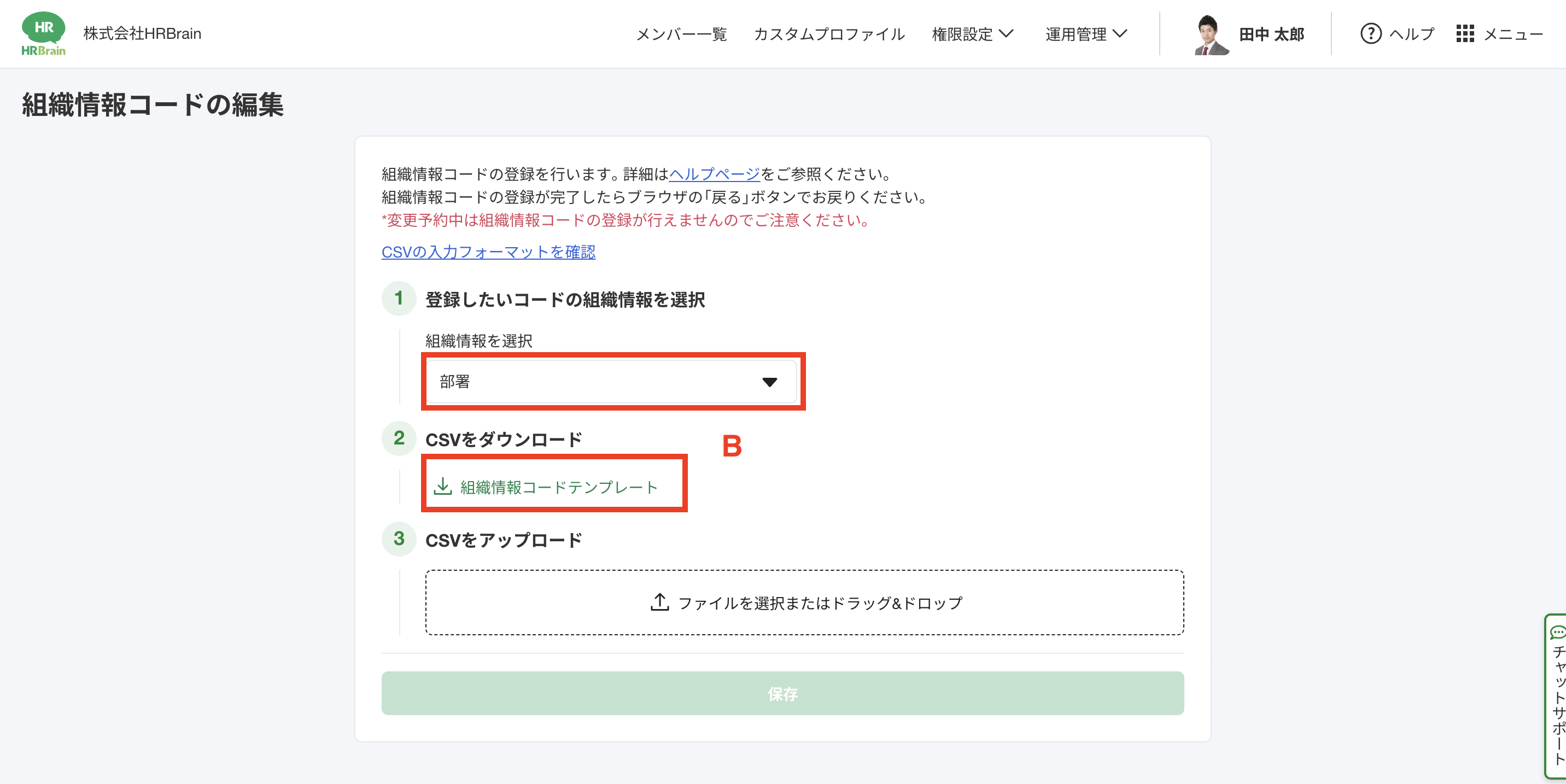
Task: Click the 田中 太郎 user name
Action: (x=1272, y=34)
